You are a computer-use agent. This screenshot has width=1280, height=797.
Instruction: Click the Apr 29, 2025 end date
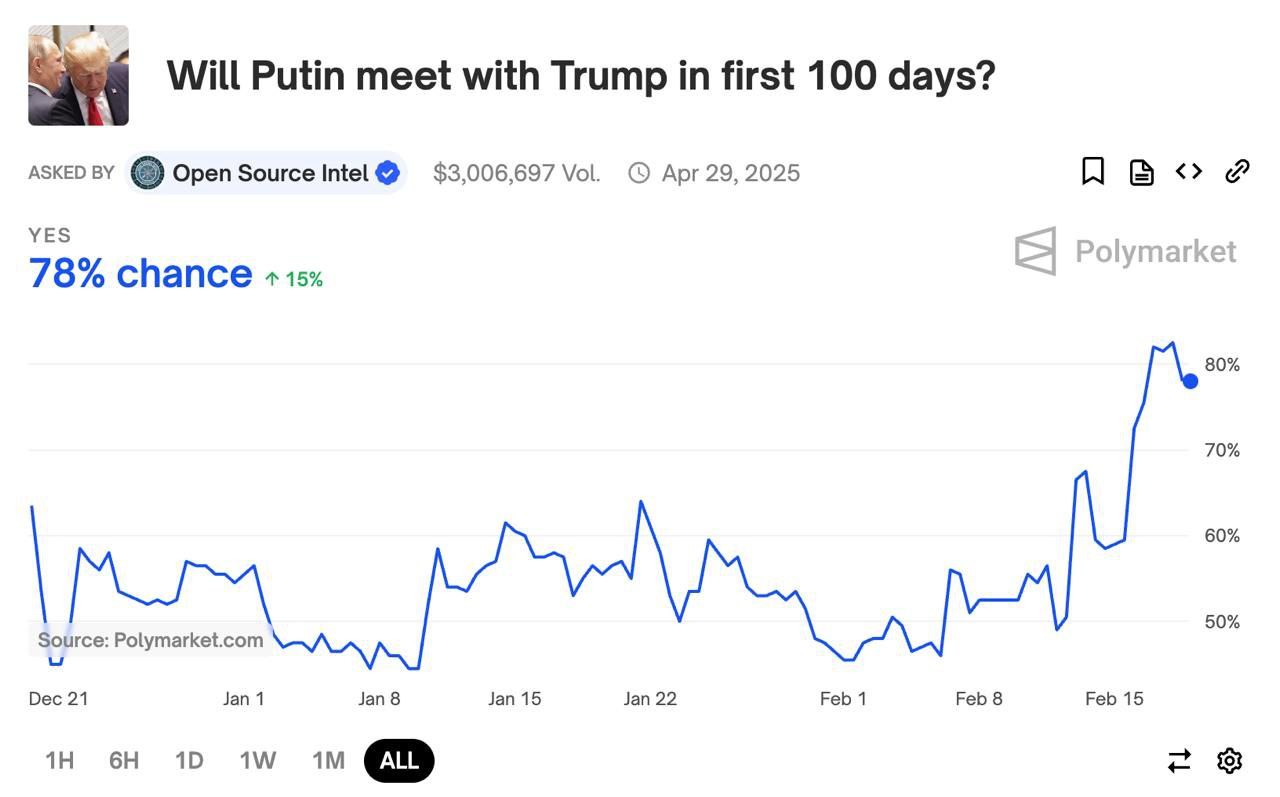coord(730,173)
